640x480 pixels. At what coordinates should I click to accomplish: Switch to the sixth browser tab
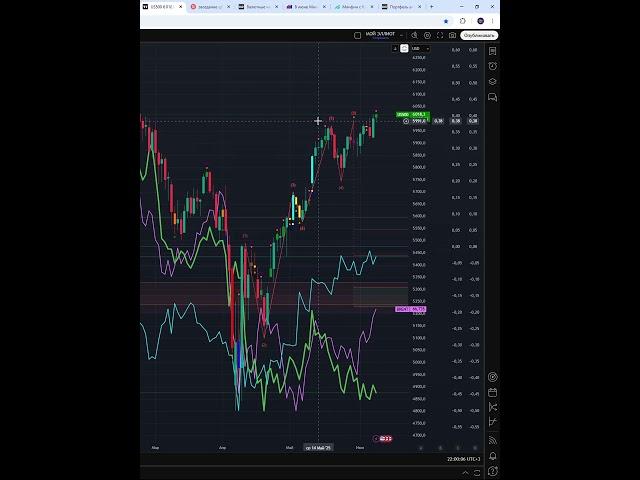coord(402,7)
